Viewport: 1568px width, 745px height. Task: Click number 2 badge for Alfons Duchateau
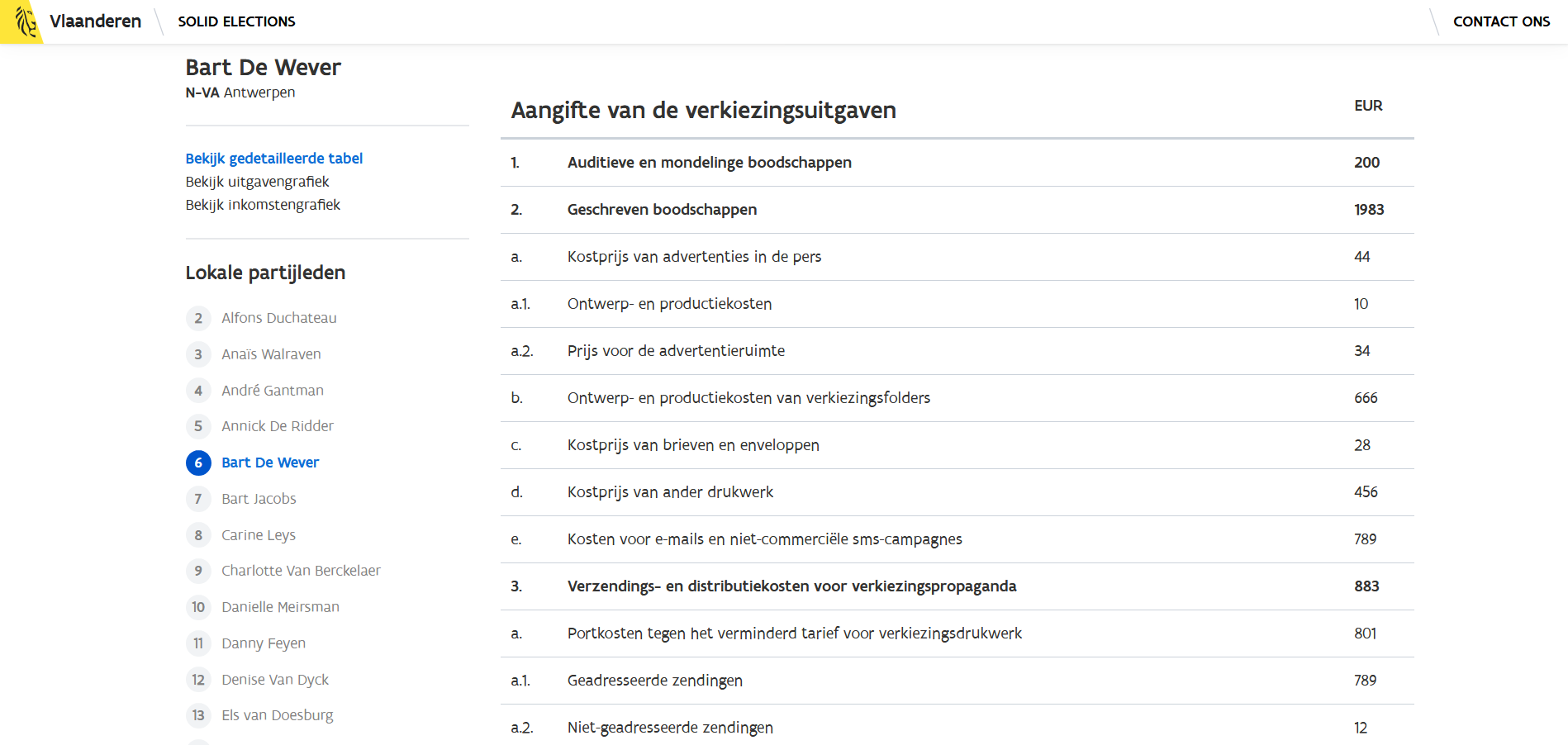(x=198, y=318)
